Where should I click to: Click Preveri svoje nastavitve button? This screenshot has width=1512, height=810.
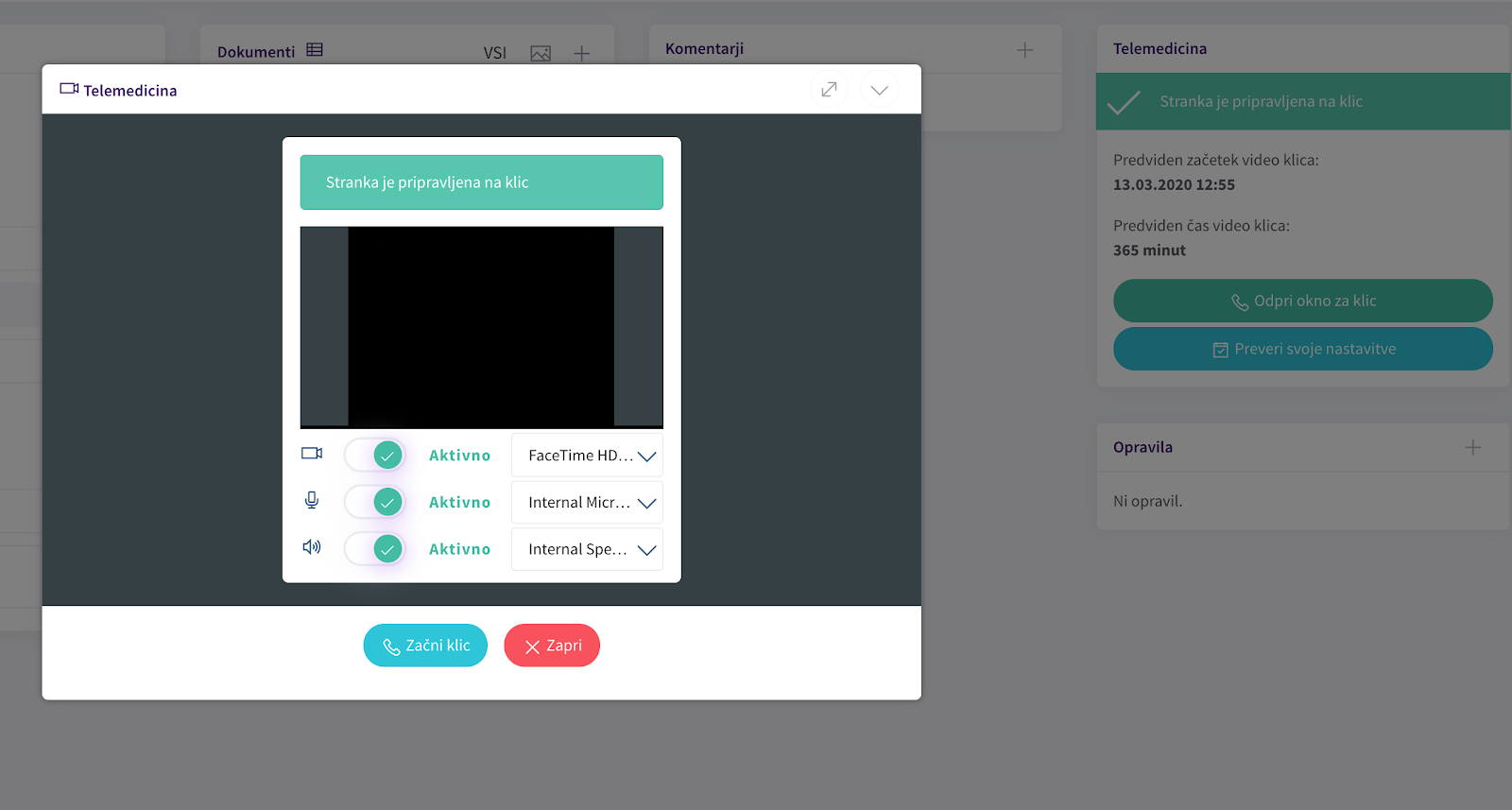(x=1302, y=349)
